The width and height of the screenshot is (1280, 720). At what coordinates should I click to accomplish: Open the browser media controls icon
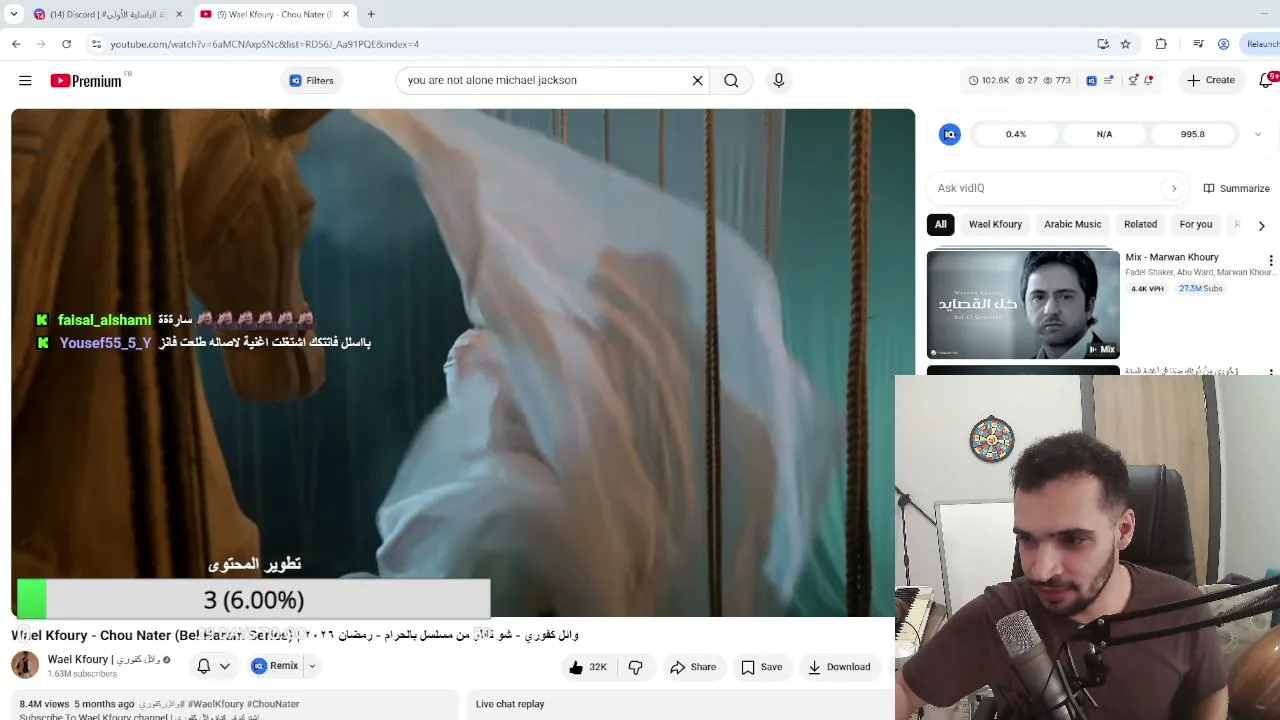tap(1198, 44)
